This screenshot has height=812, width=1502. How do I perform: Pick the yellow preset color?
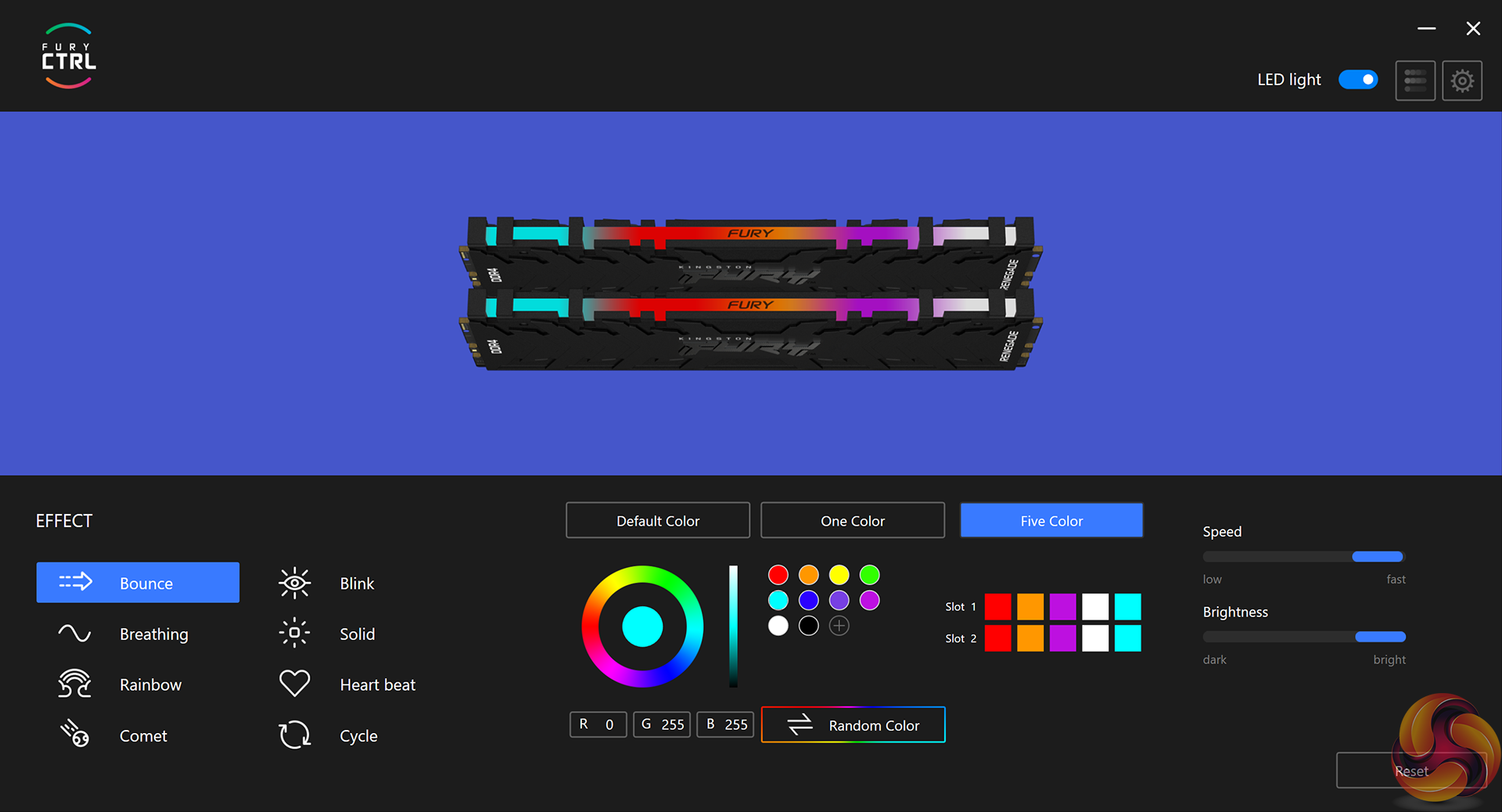coord(839,576)
